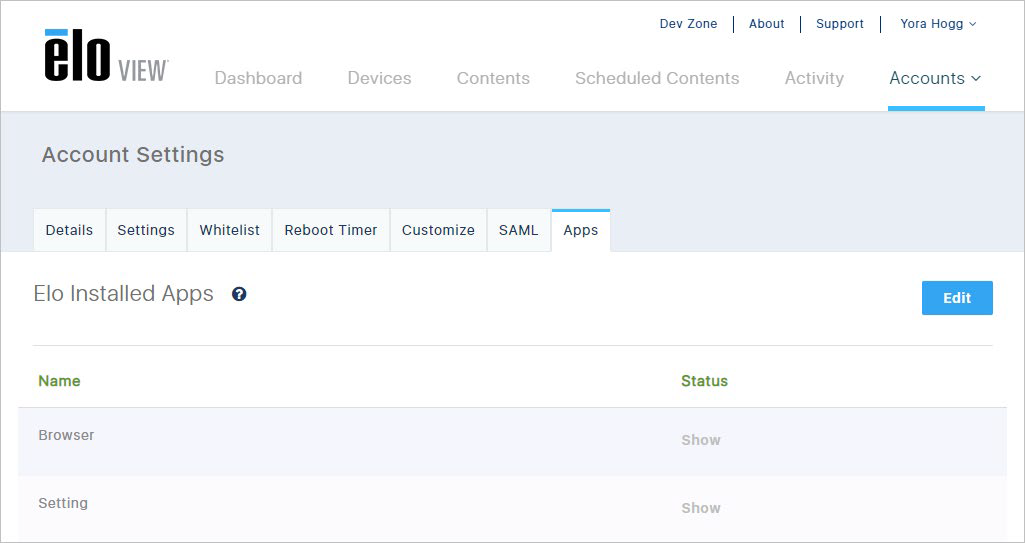
Task: Switch to the Details tab
Action: [x=69, y=230]
